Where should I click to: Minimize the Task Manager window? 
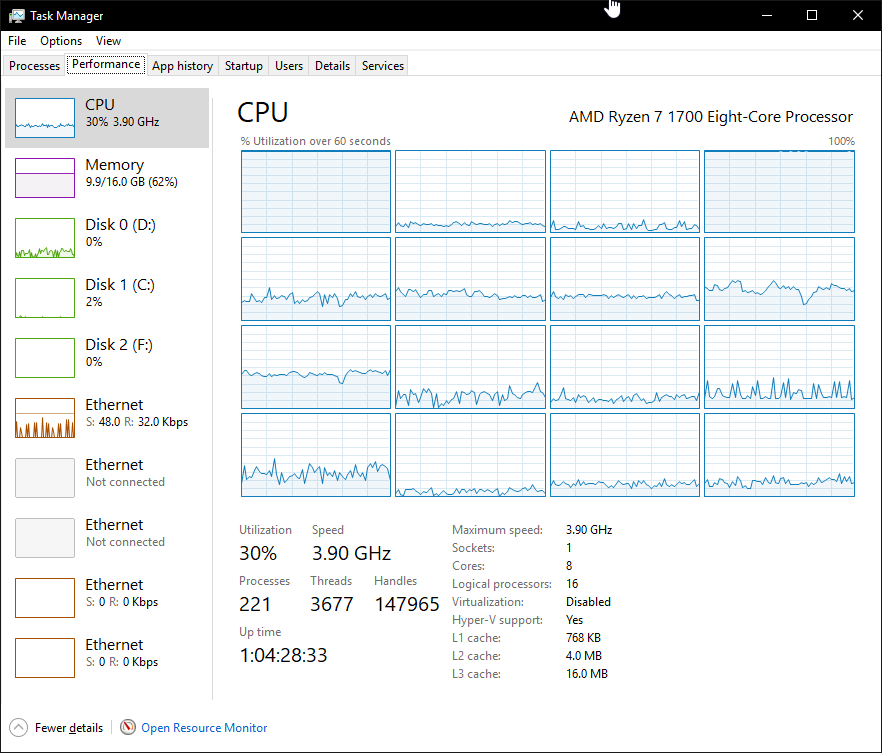click(767, 15)
